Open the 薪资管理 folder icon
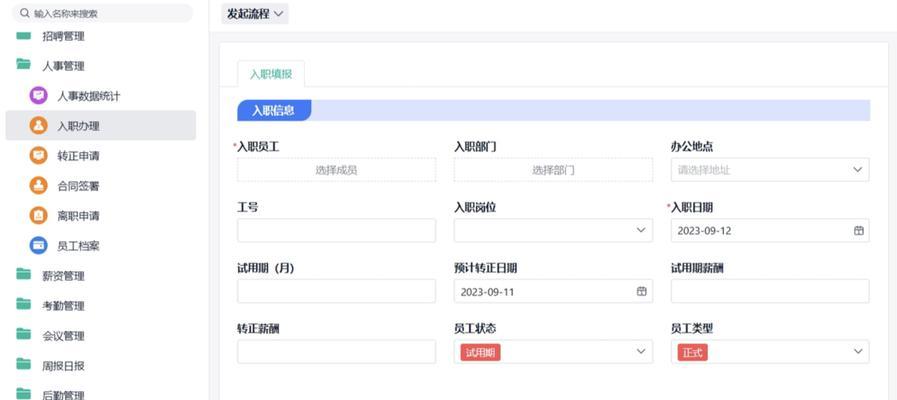897x400 pixels. coord(23,274)
